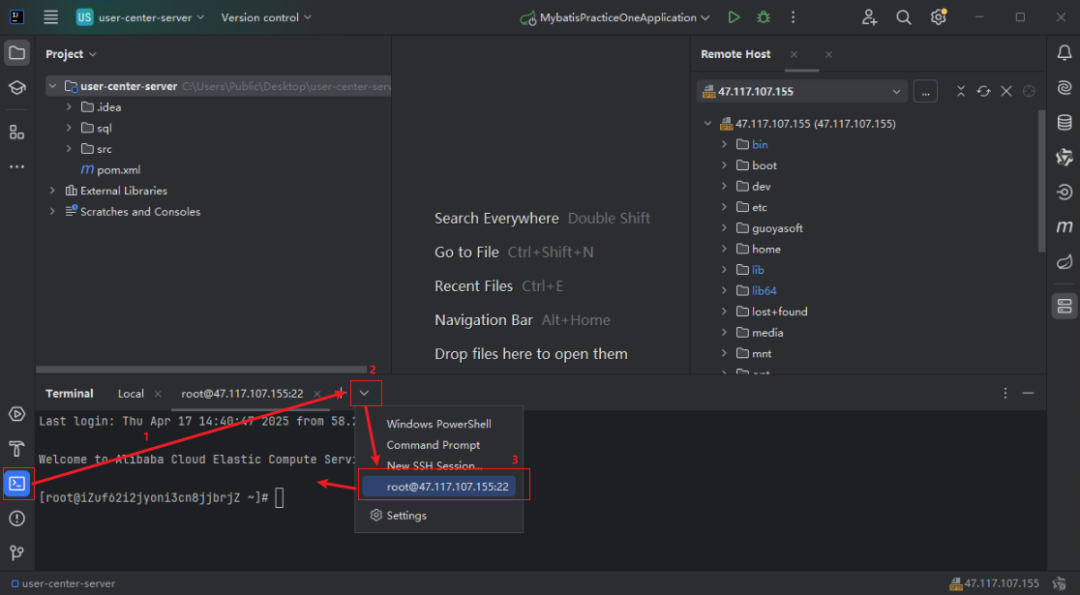The image size is (1080, 595).
Task: Show more tool windows (three dots) in left bar
Action: tap(17, 167)
